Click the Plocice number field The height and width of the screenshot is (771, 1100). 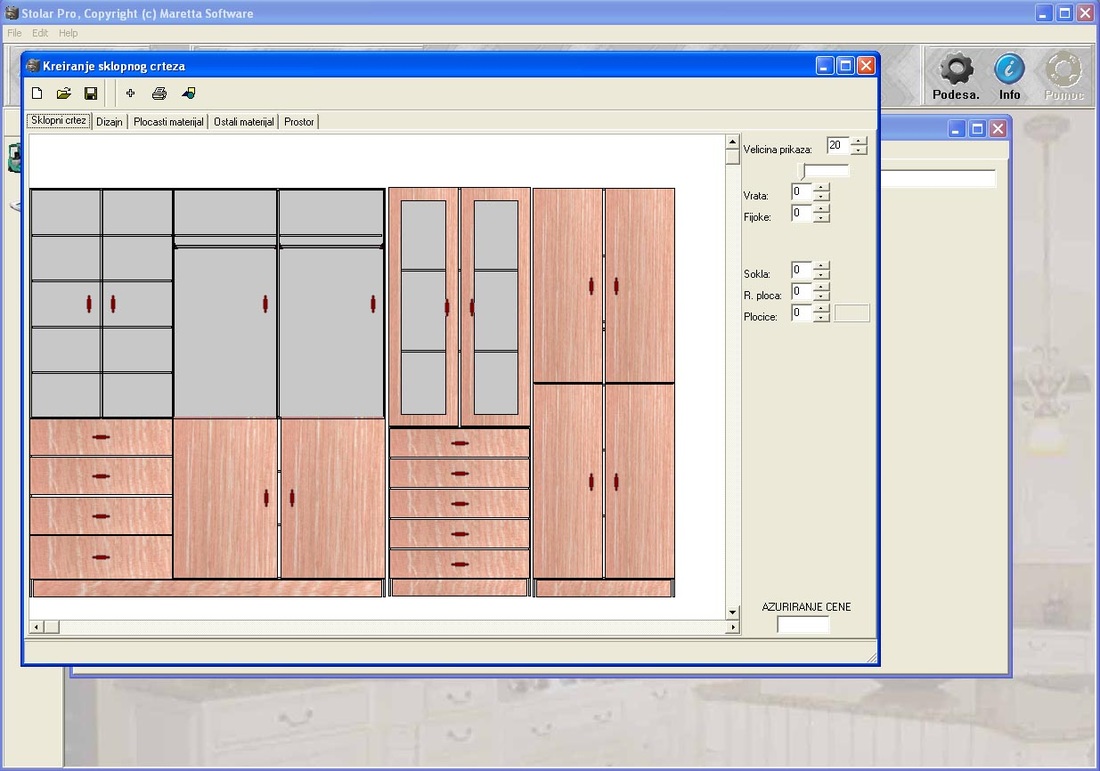801,313
